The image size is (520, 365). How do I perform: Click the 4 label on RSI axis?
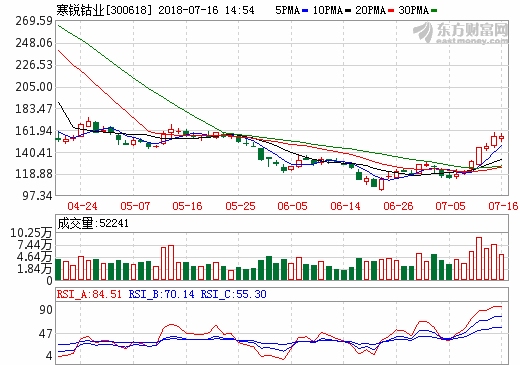click(x=49, y=356)
